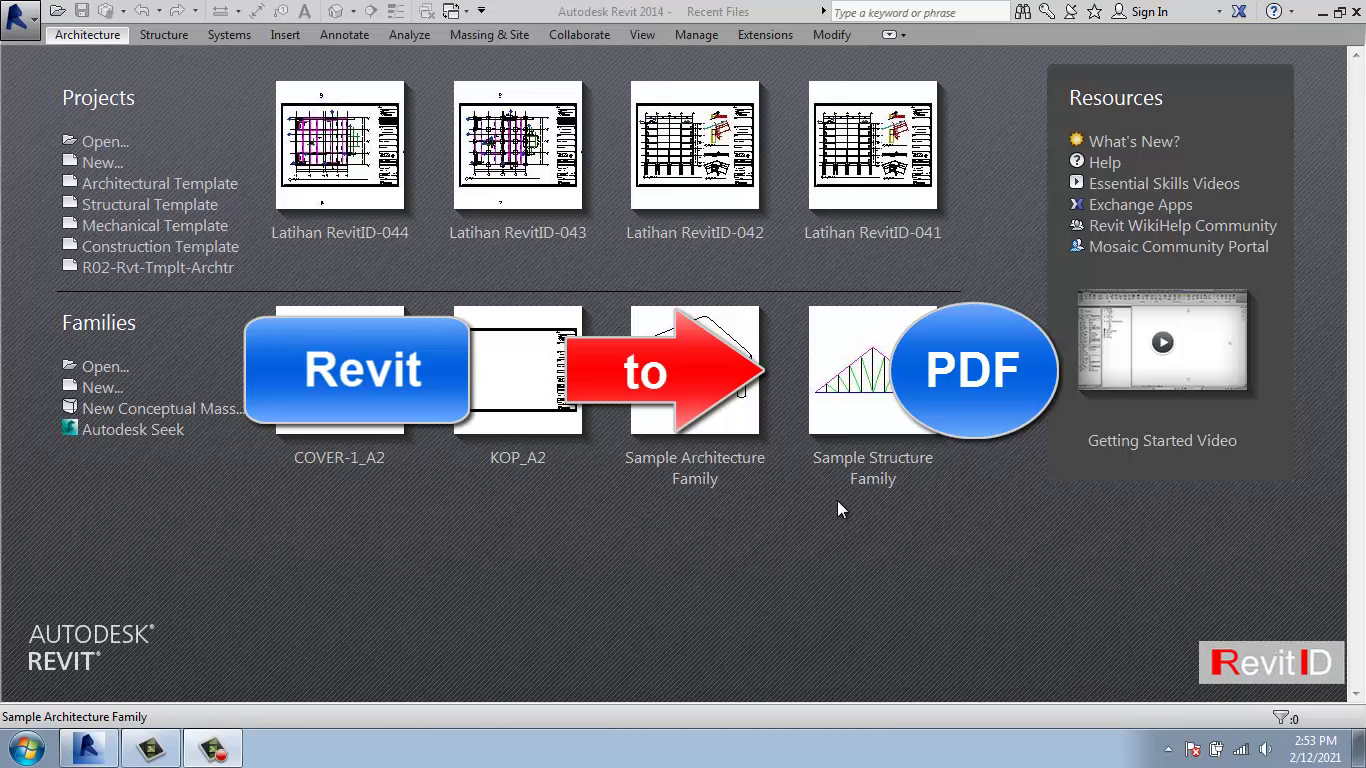This screenshot has height=768, width=1366.
Task: Click the Favorites star icon
Action: click(x=1094, y=11)
